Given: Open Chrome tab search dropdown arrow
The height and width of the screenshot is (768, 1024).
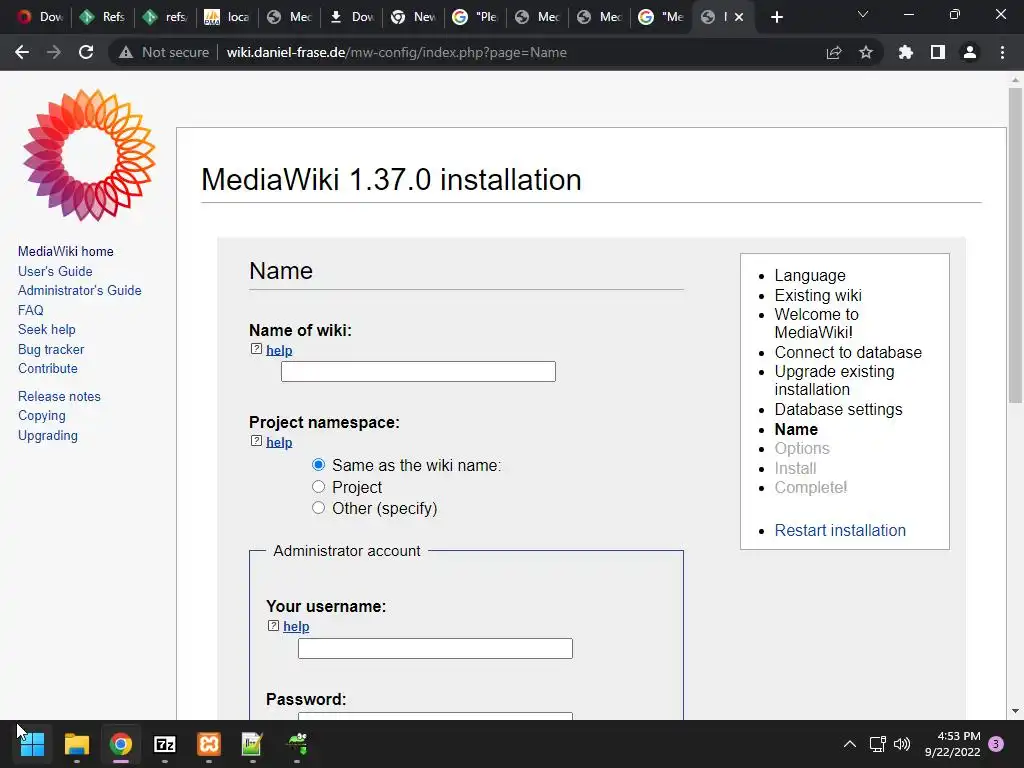Looking at the screenshot, I should click(x=863, y=15).
